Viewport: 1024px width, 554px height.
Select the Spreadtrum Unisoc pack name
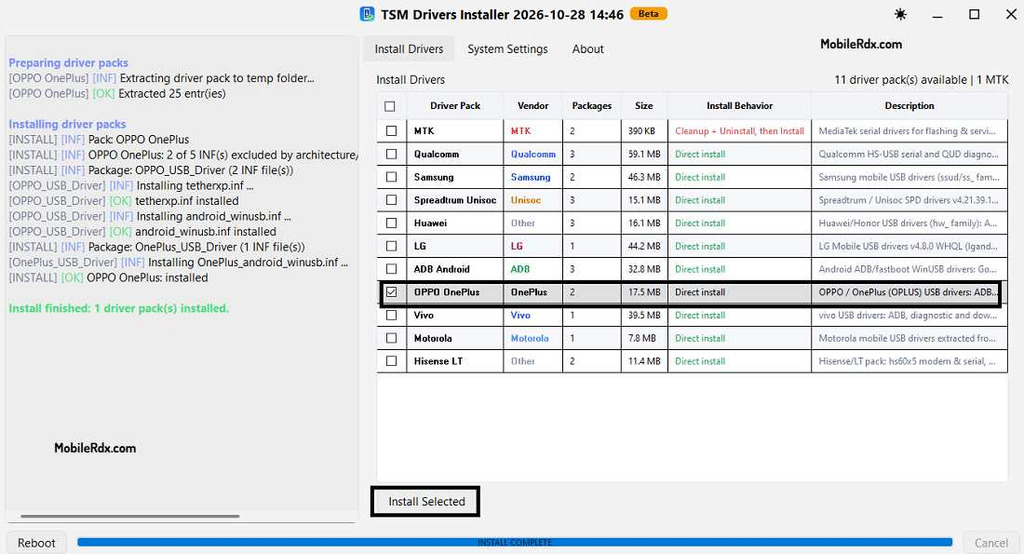(x=455, y=200)
